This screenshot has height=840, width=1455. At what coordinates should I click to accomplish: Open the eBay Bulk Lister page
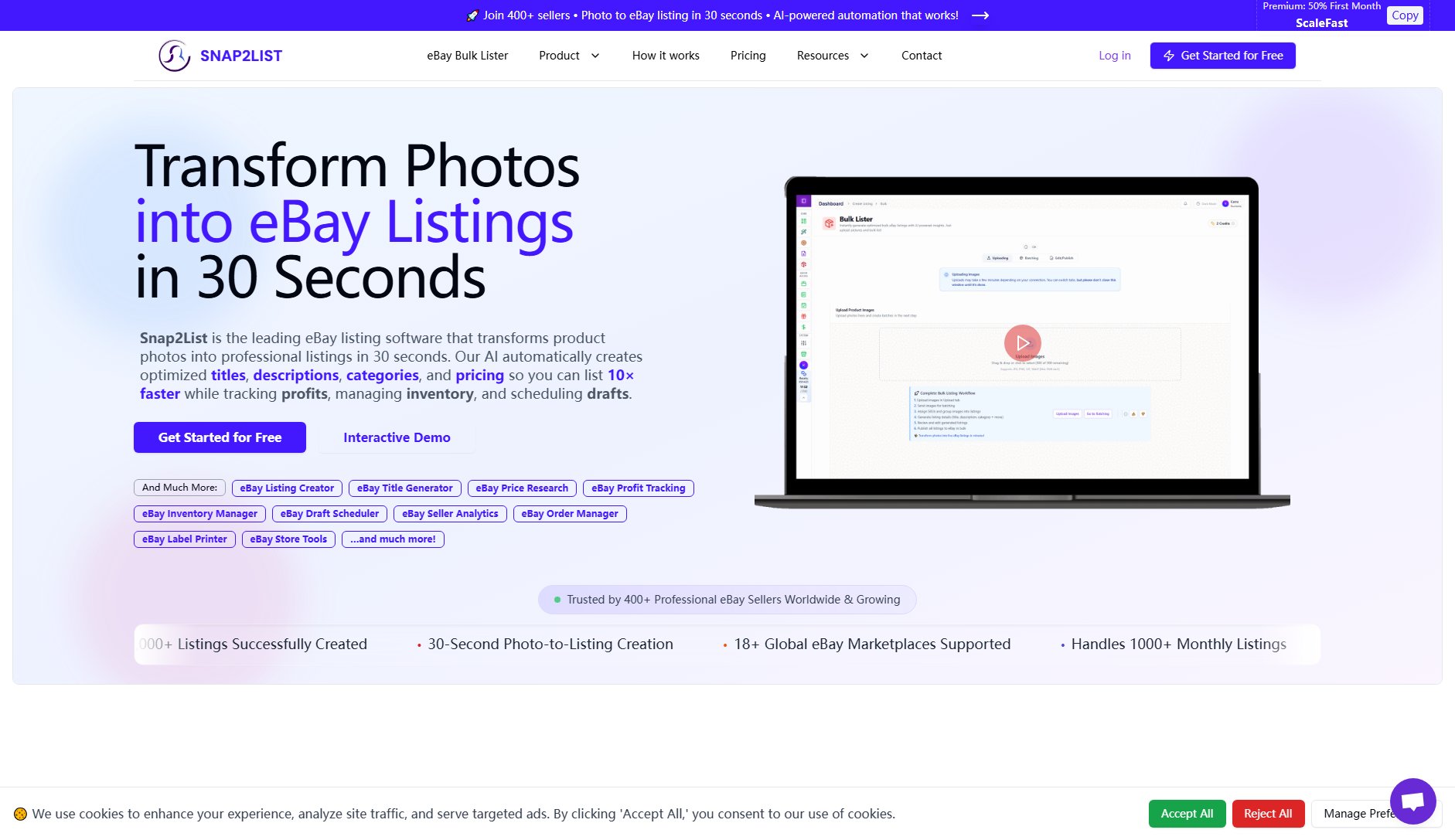[x=467, y=56]
